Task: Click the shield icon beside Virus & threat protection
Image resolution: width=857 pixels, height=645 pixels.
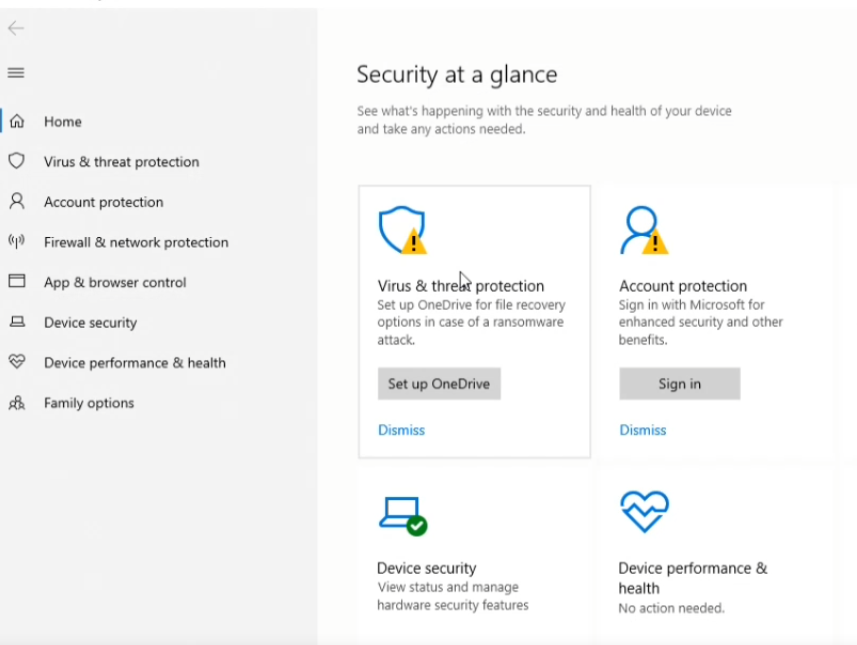Action: [17, 161]
